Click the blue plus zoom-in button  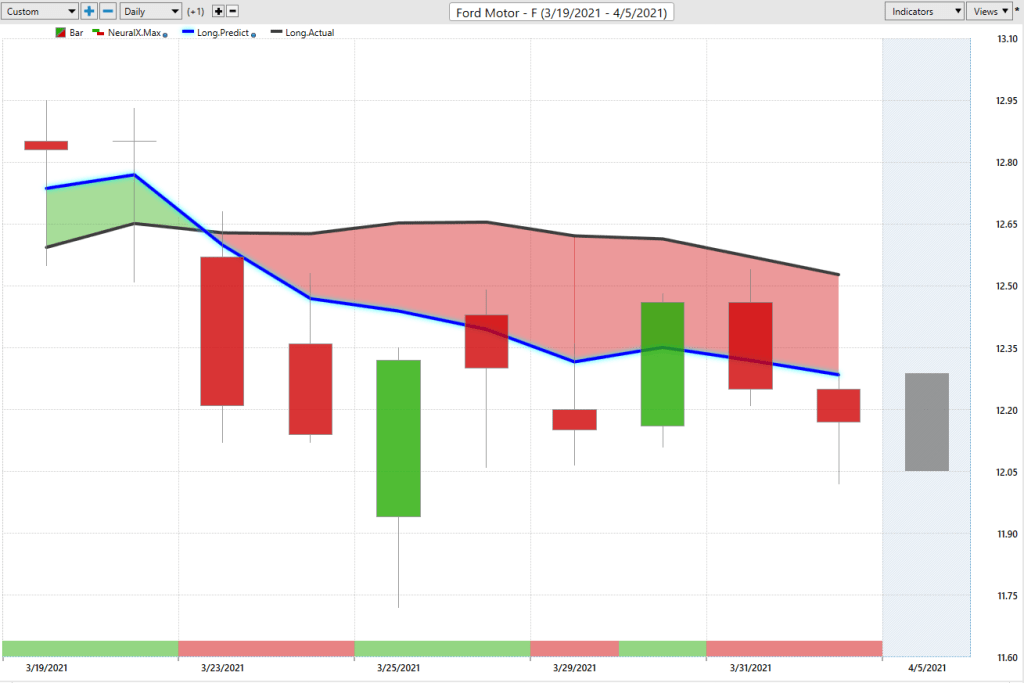click(x=89, y=11)
